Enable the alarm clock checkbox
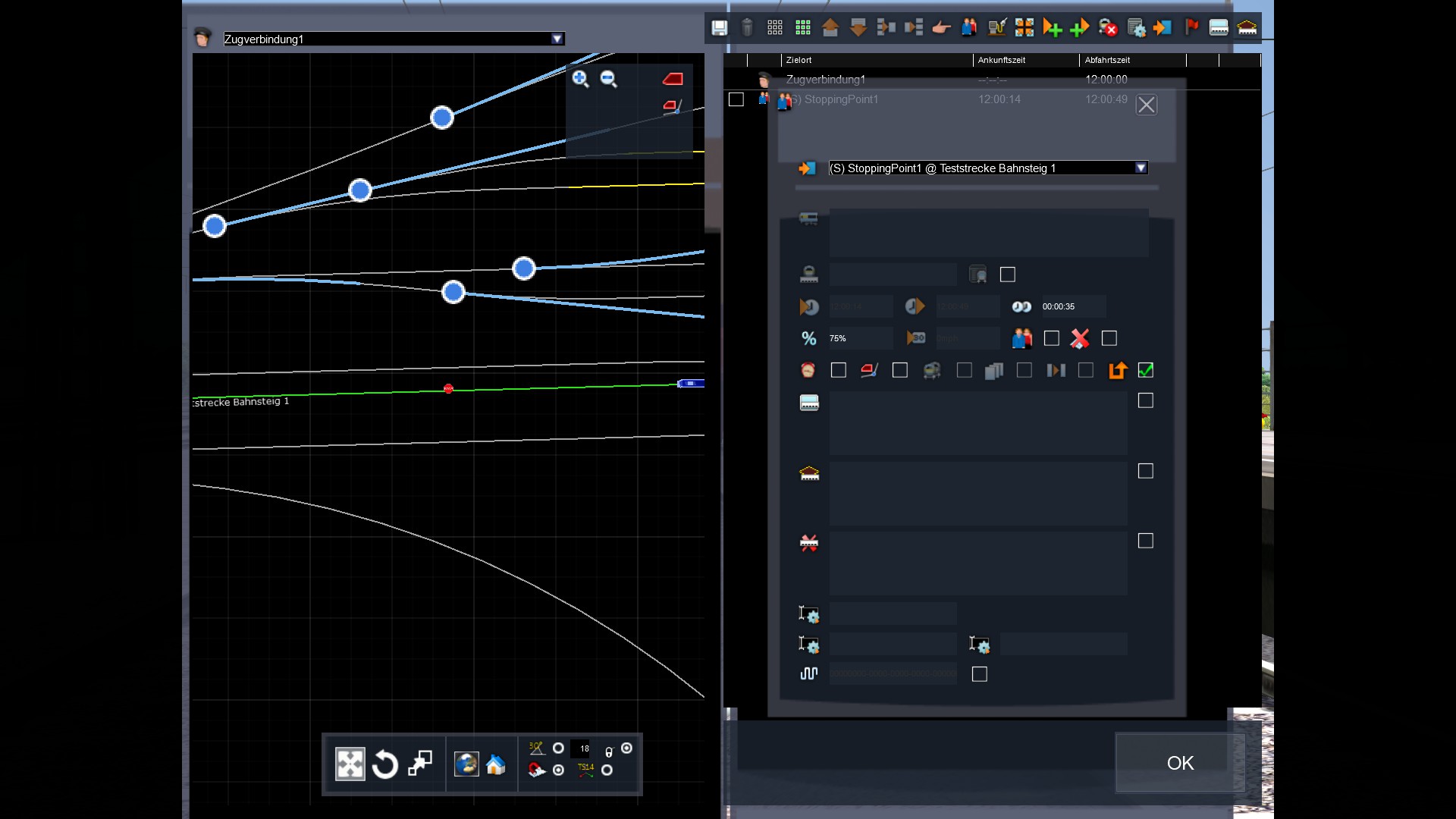The height and width of the screenshot is (819, 1456). pyautogui.click(x=838, y=370)
